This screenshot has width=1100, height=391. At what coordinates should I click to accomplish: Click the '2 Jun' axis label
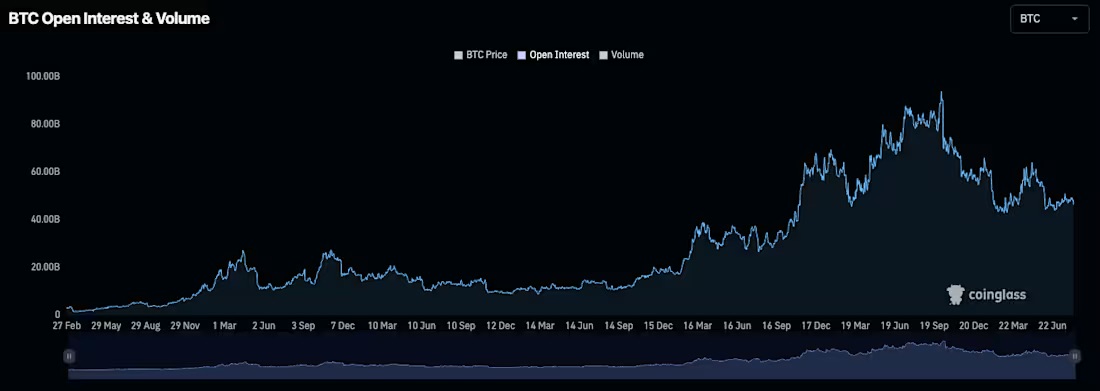pyautogui.click(x=263, y=326)
